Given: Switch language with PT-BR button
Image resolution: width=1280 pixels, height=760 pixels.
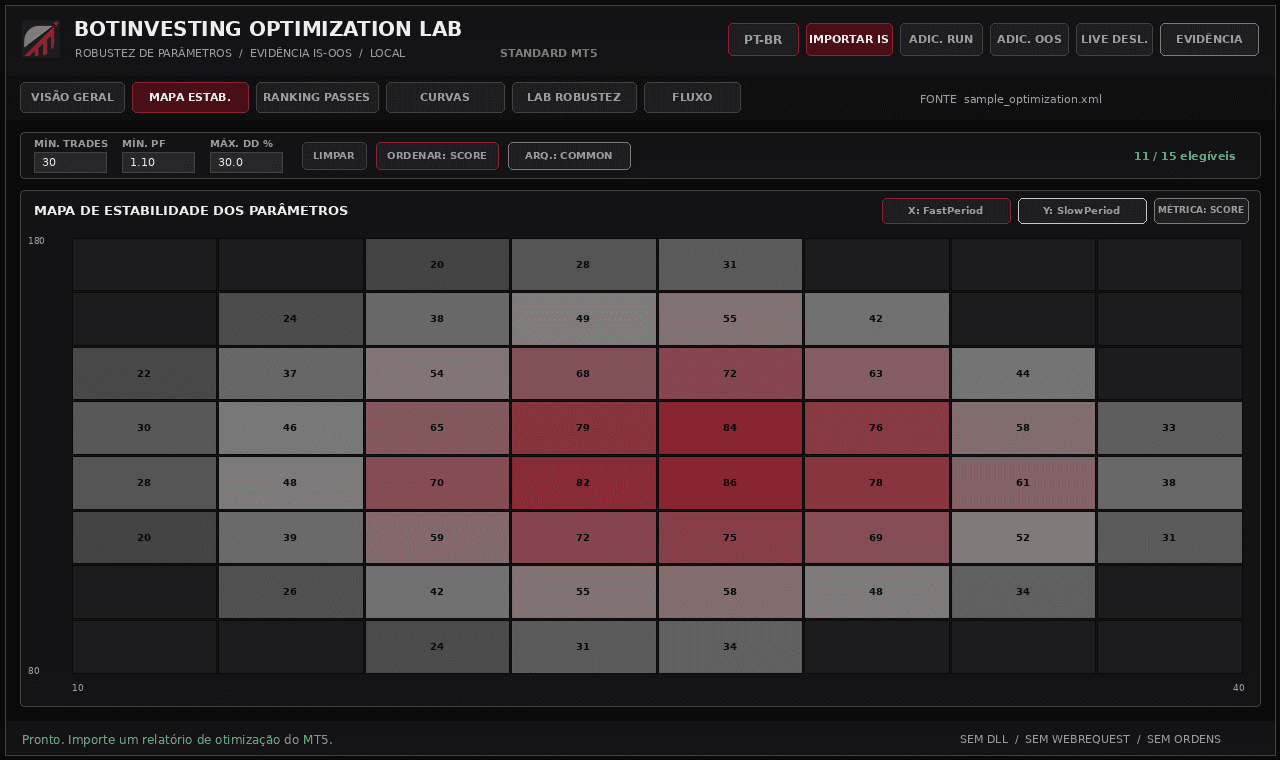Looking at the screenshot, I should (x=763, y=39).
